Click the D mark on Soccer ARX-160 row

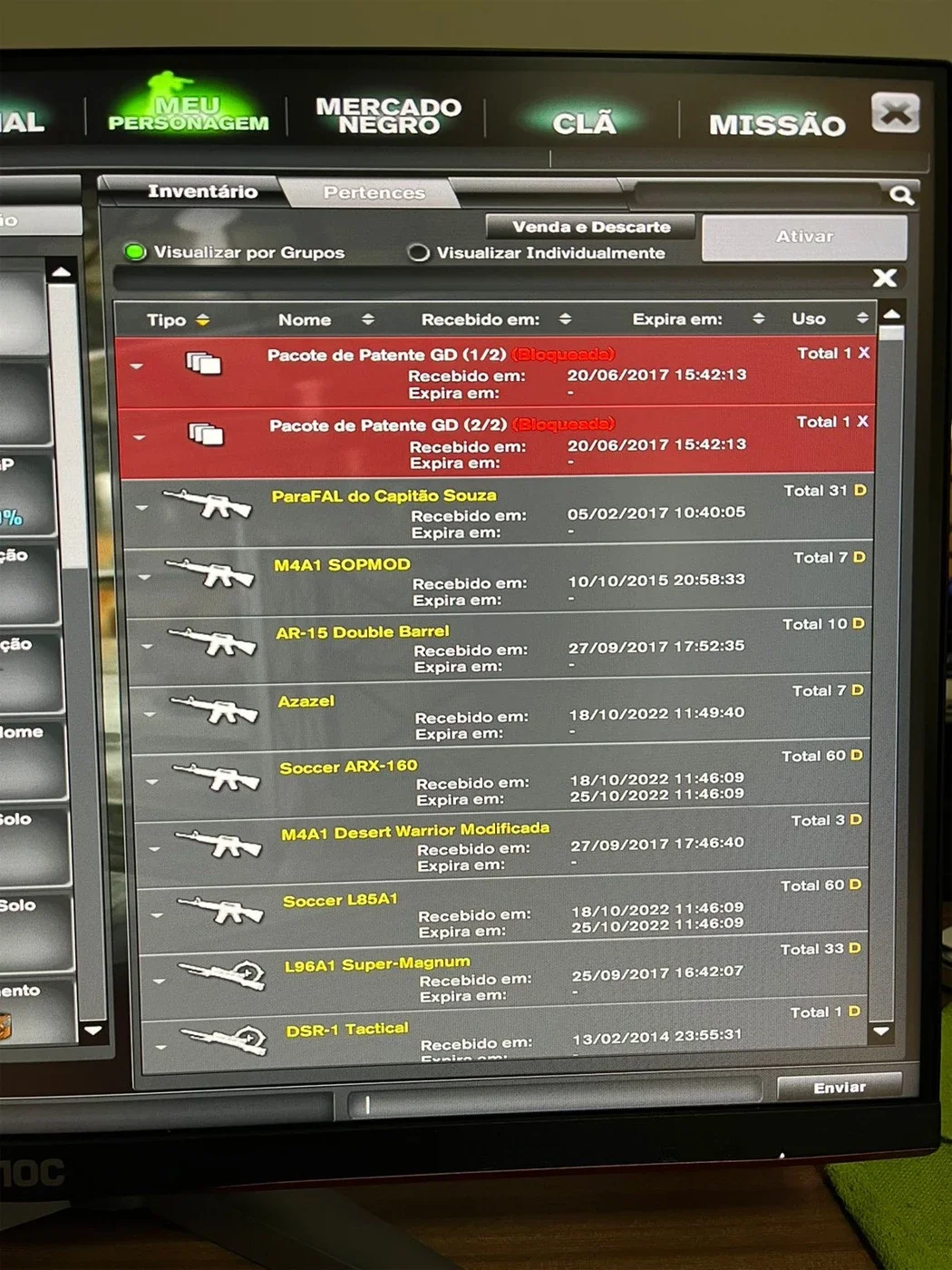click(856, 755)
